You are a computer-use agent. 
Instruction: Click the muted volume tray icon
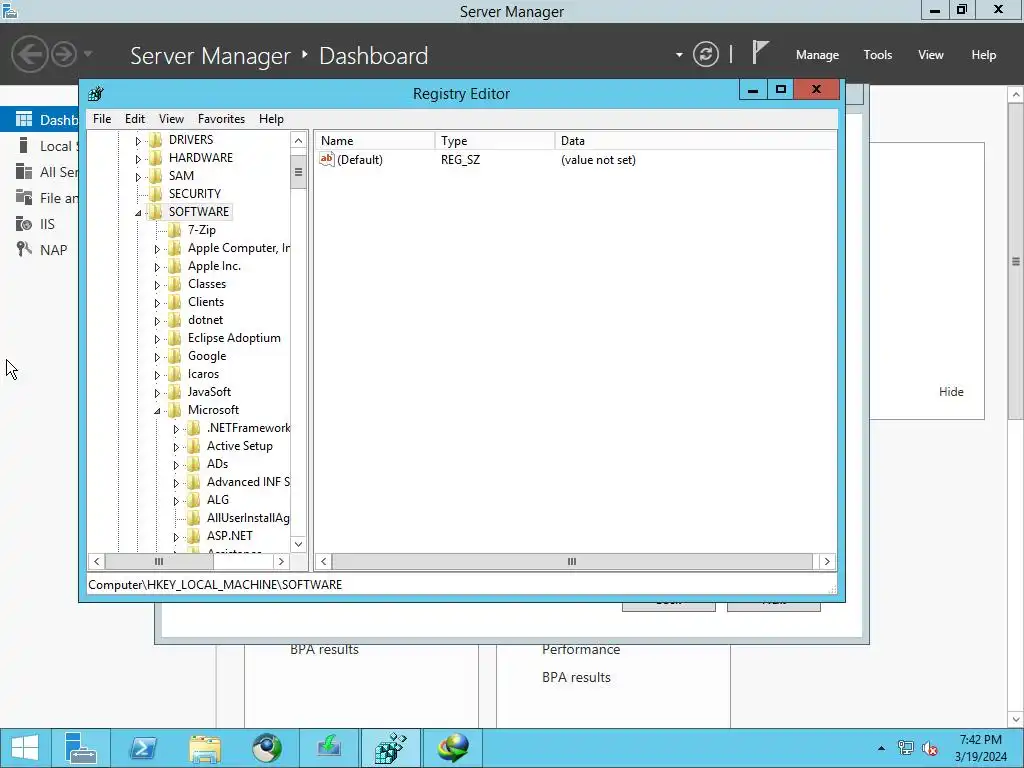coord(930,748)
